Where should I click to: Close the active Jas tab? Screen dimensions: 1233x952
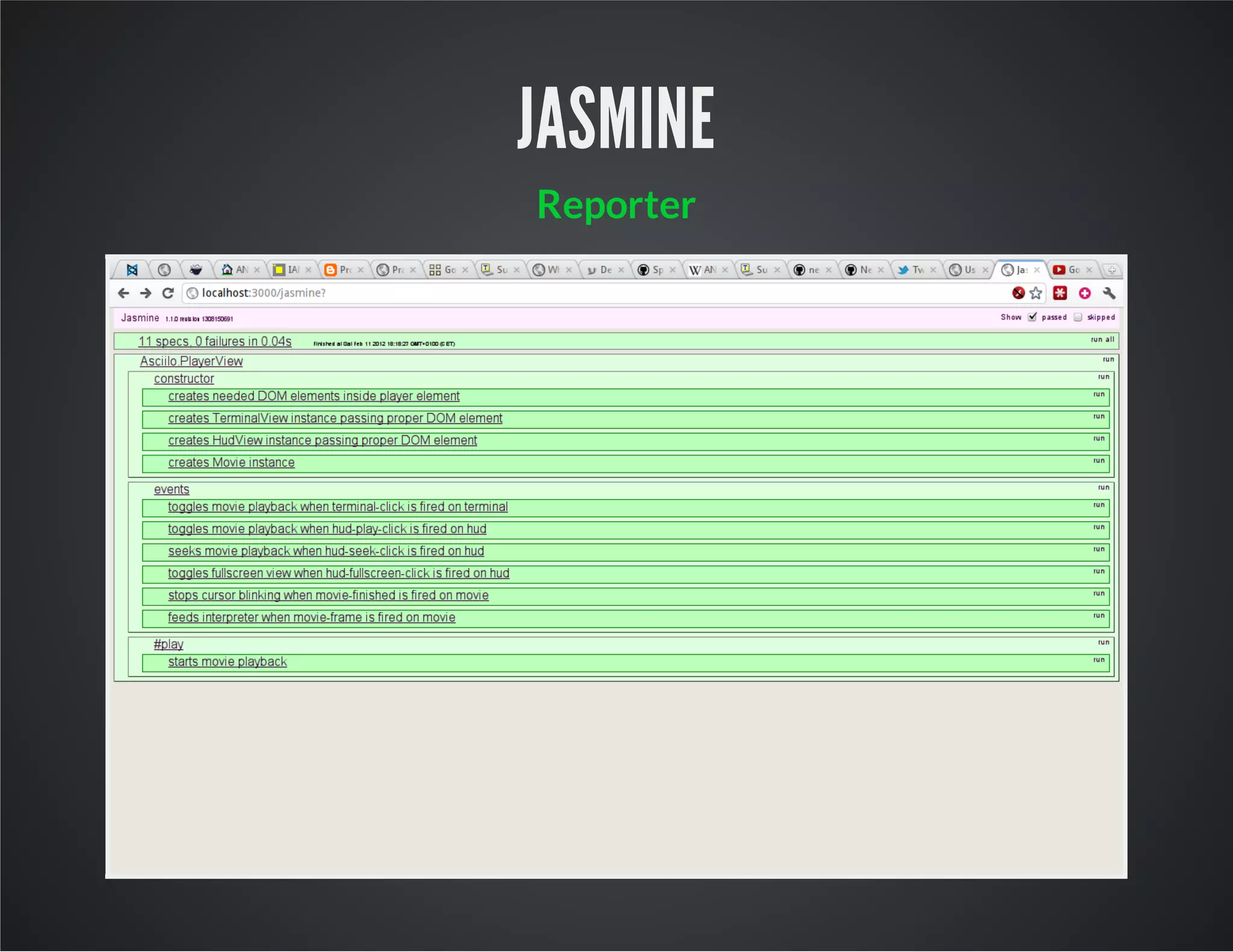pos(1037,270)
